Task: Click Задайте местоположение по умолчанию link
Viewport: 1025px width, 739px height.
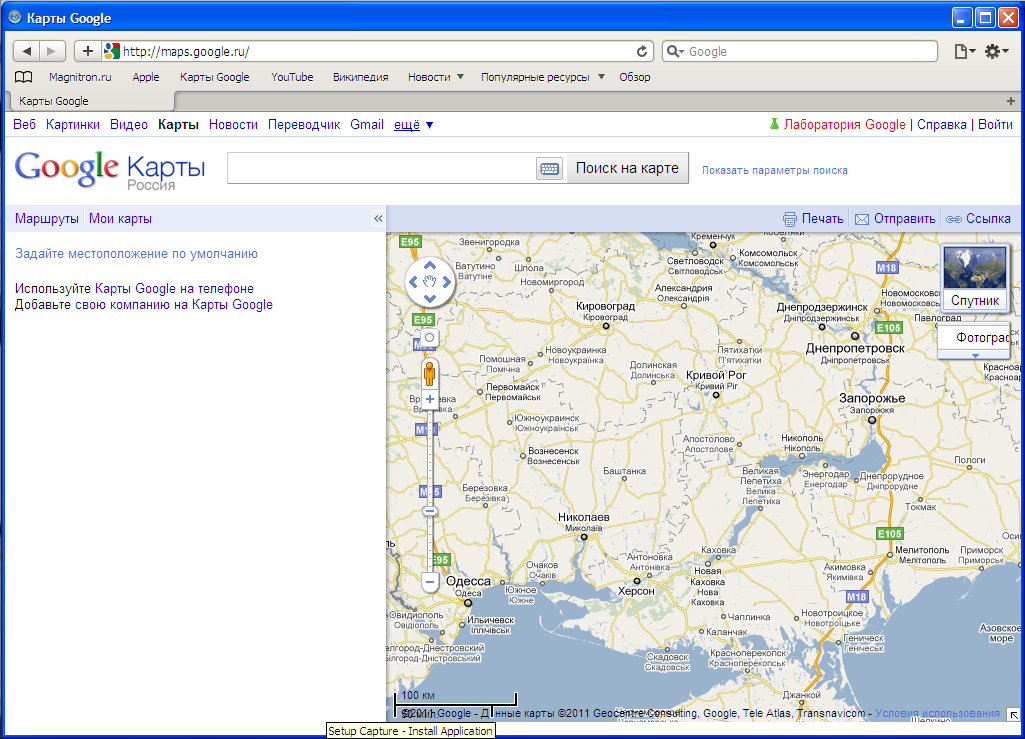Action: (x=136, y=254)
